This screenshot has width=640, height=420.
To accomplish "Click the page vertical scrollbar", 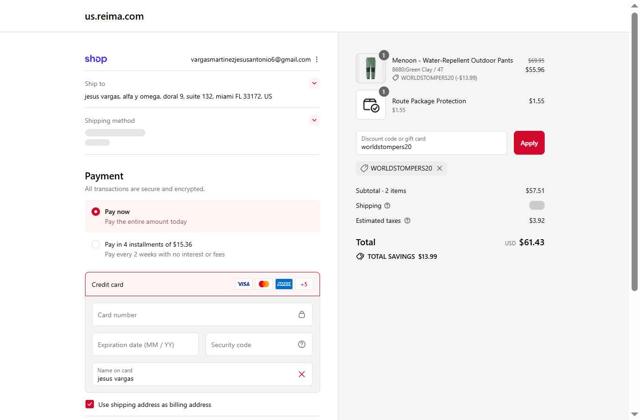I will point(634,151).
